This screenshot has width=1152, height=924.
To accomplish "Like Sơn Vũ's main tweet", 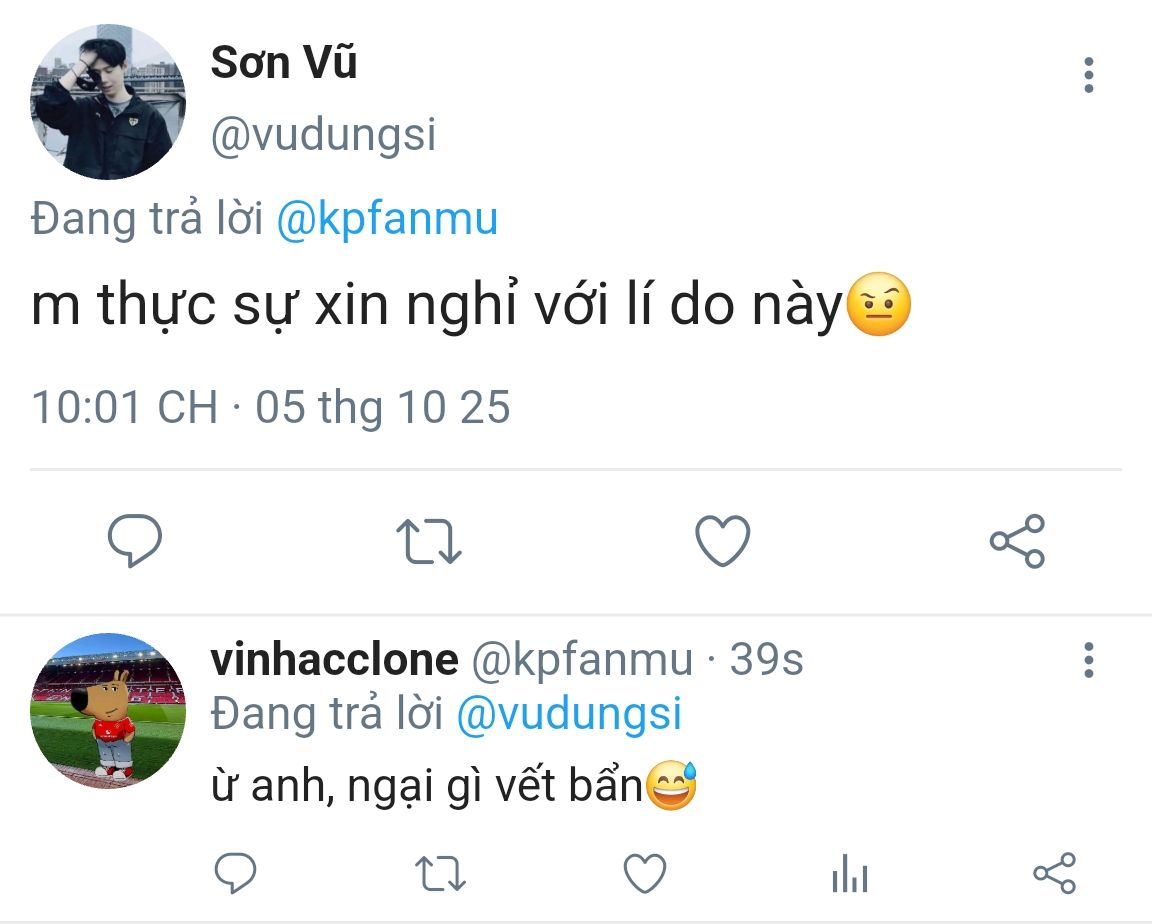I will [722, 541].
